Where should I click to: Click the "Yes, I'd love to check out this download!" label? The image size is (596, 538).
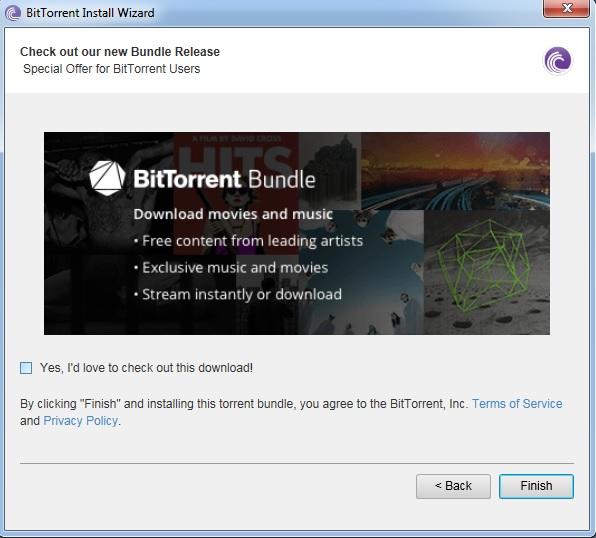(x=146, y=368)
